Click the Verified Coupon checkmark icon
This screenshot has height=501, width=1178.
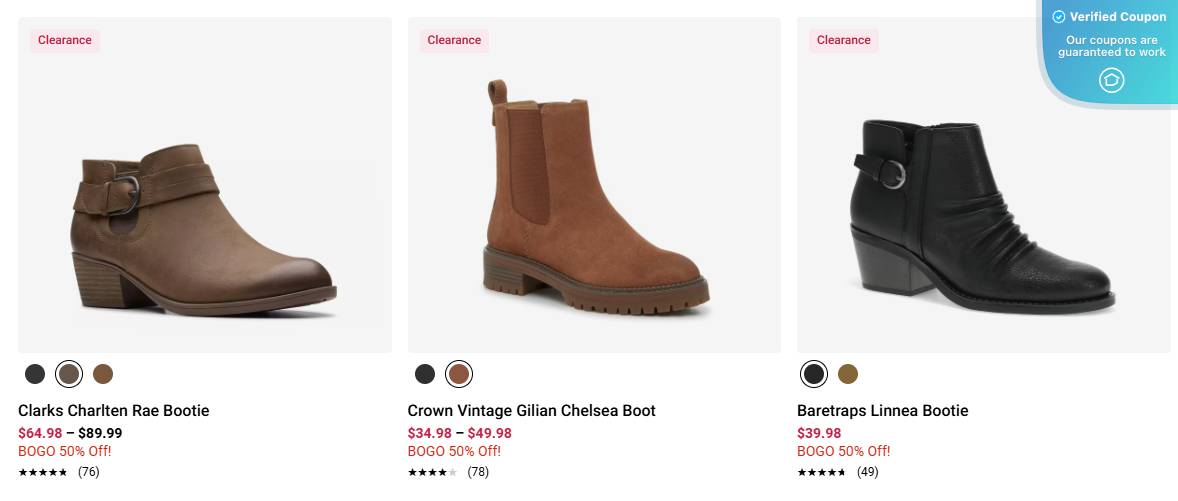[x=1059, y=17]
